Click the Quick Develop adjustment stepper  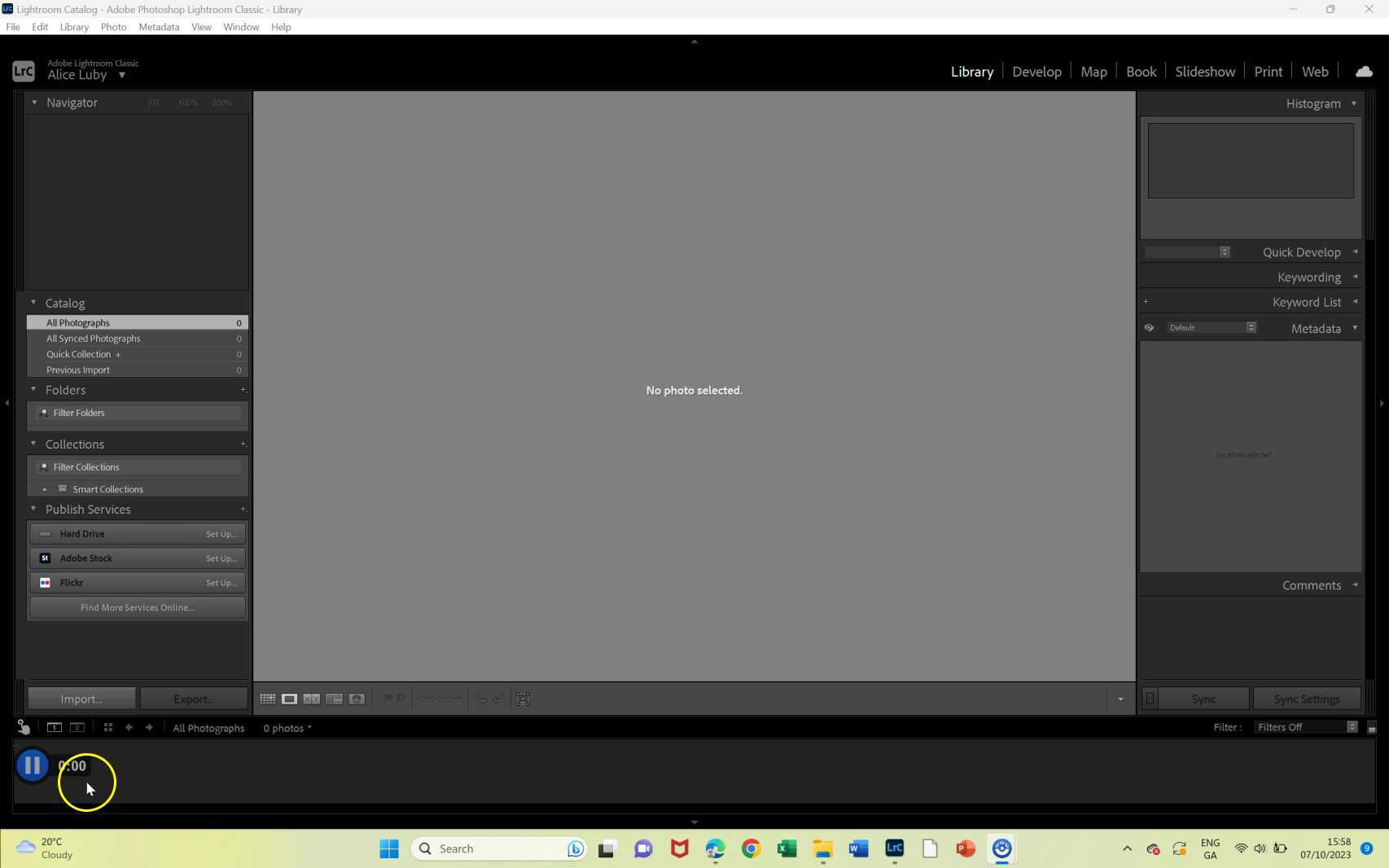pyautogui.click(x=1225, y=252)
